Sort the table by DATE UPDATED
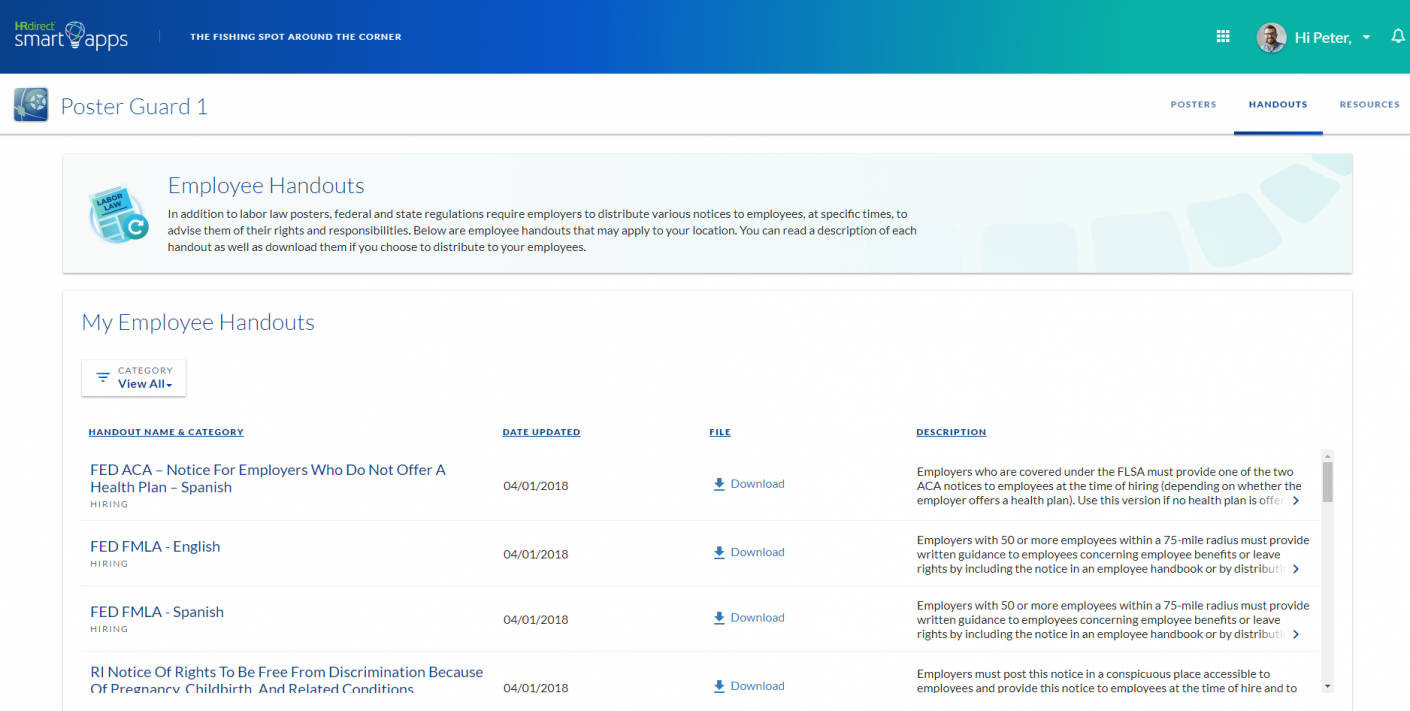 [541, 431]
